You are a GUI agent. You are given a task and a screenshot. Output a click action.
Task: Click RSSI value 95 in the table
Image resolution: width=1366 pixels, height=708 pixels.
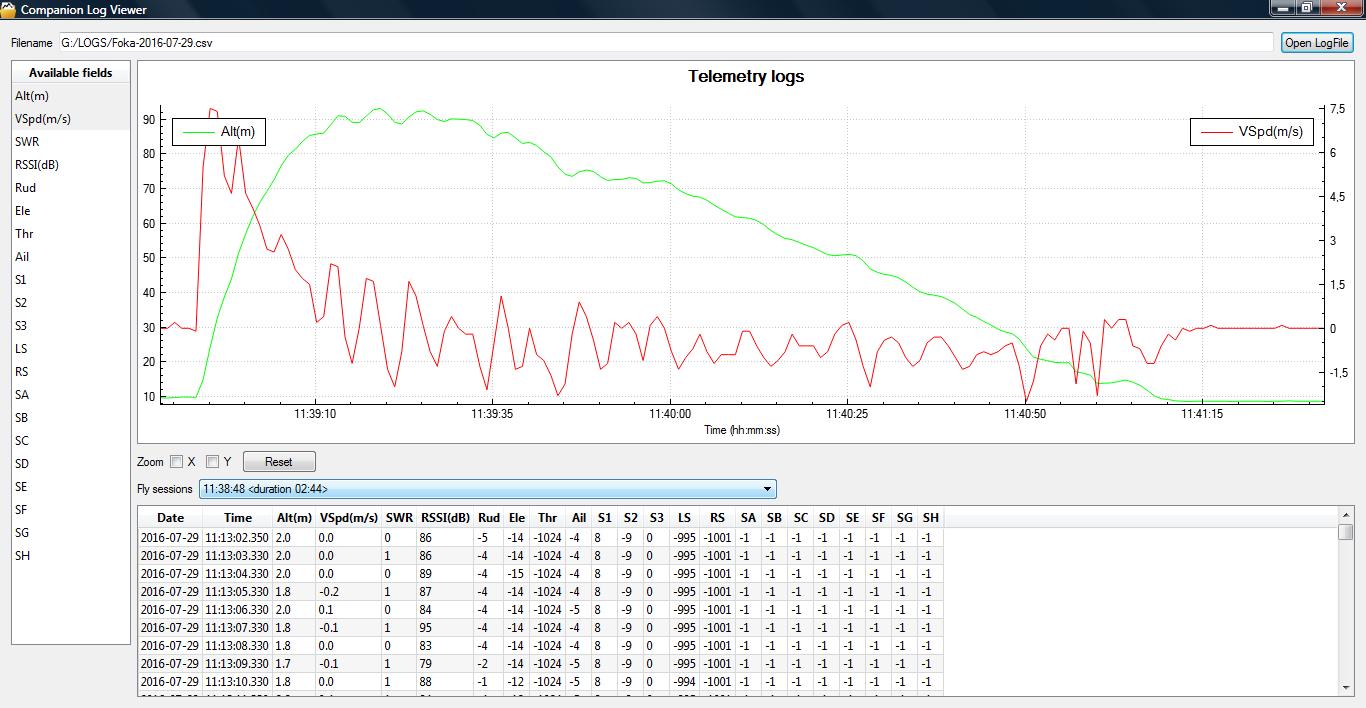(445, 627)
